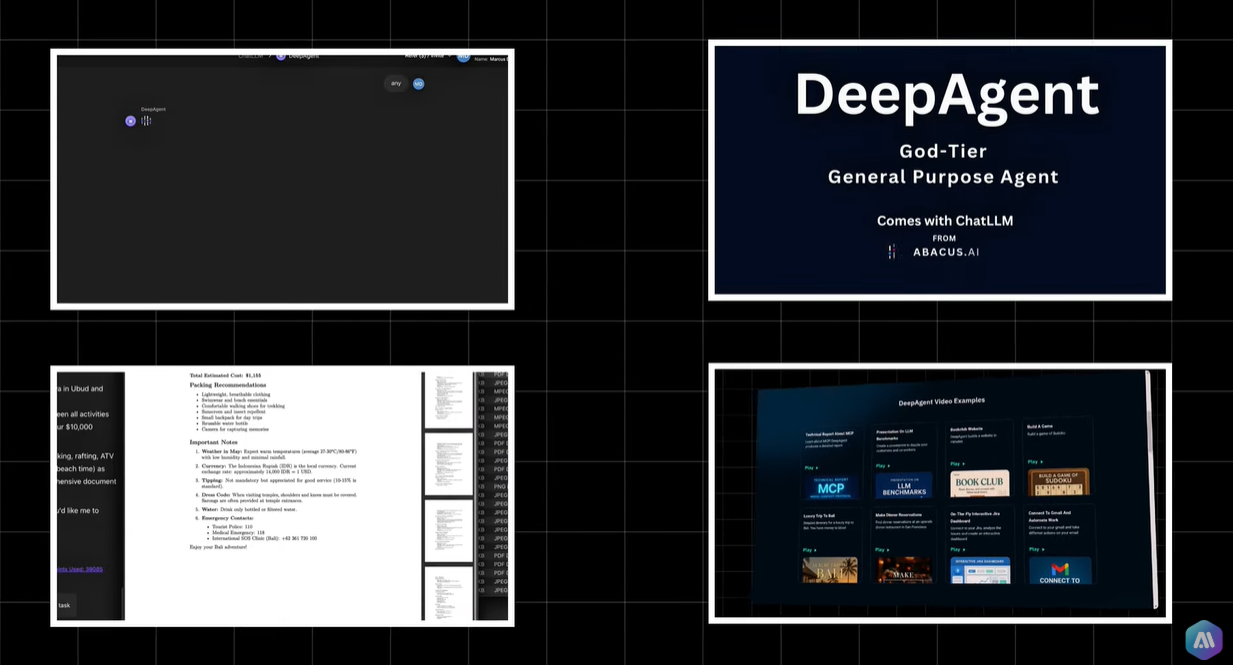Open the MCP technical report thumbnail
Image resolution: width=1233 pixels, height=665 pixels.
click(831, 487)
